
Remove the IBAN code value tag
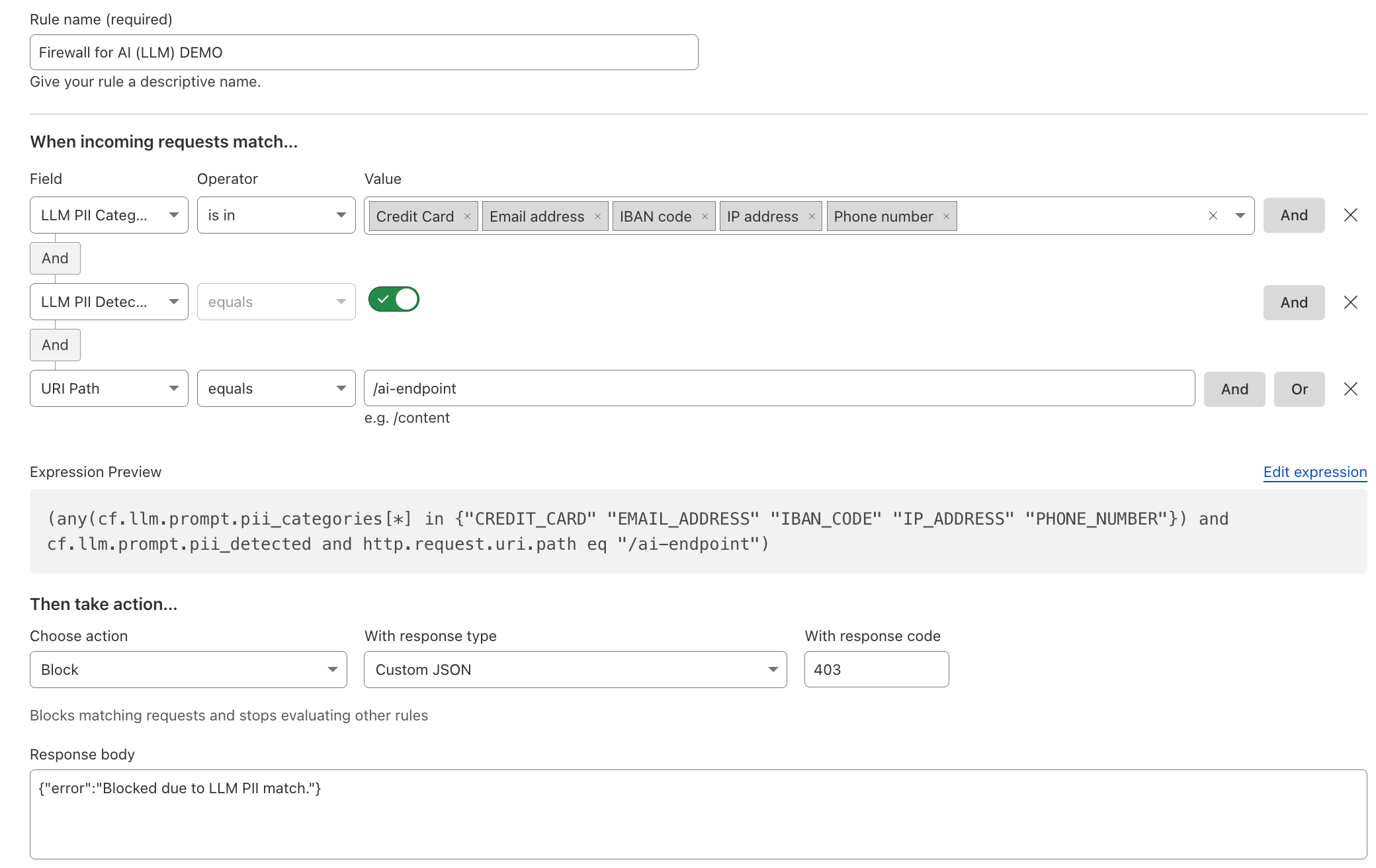[x=705, y=216]
